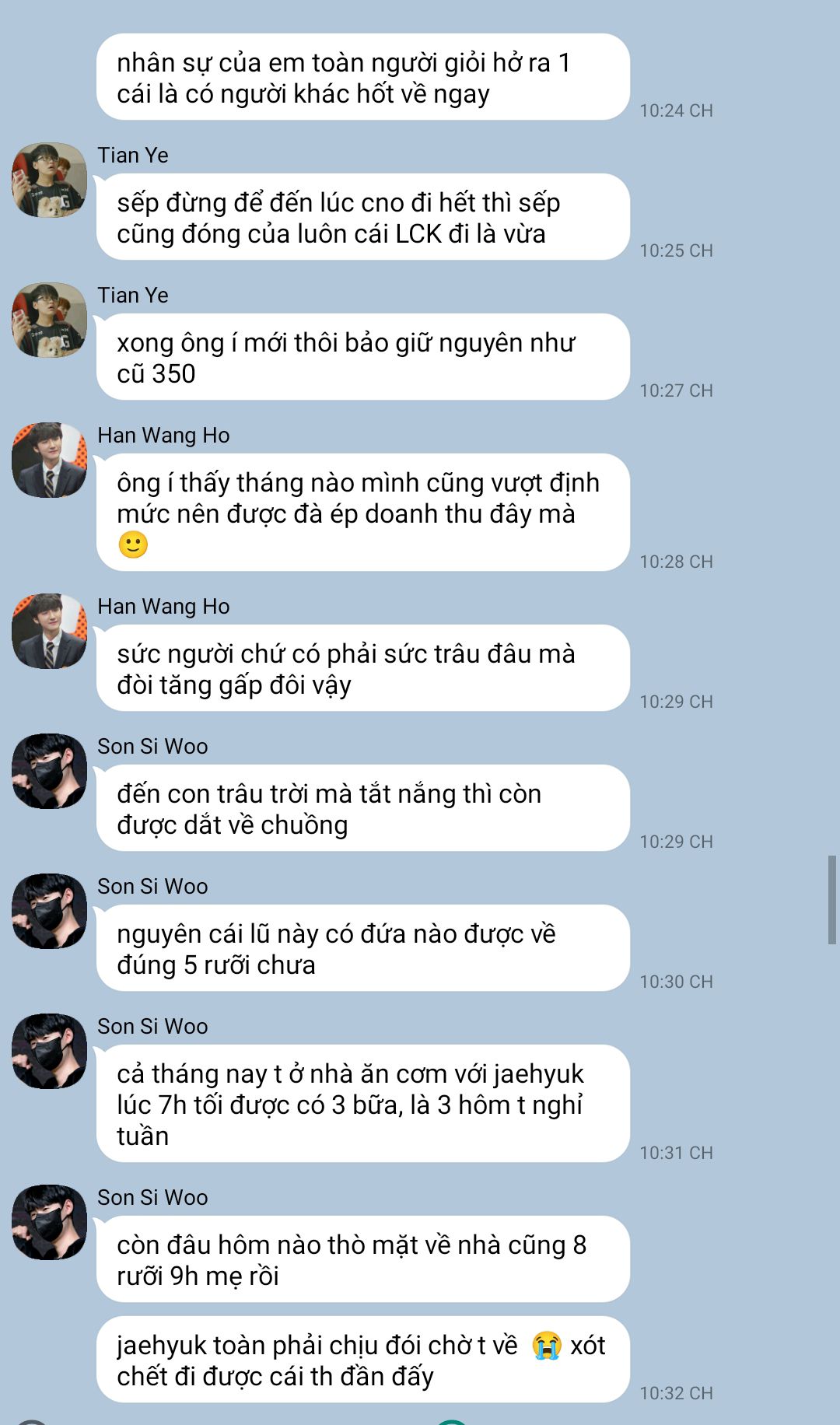Select the message 'cả tháng nay t ở nhà'
The width and height of the screenshot is (840, 1425).
pos(362,1104)
